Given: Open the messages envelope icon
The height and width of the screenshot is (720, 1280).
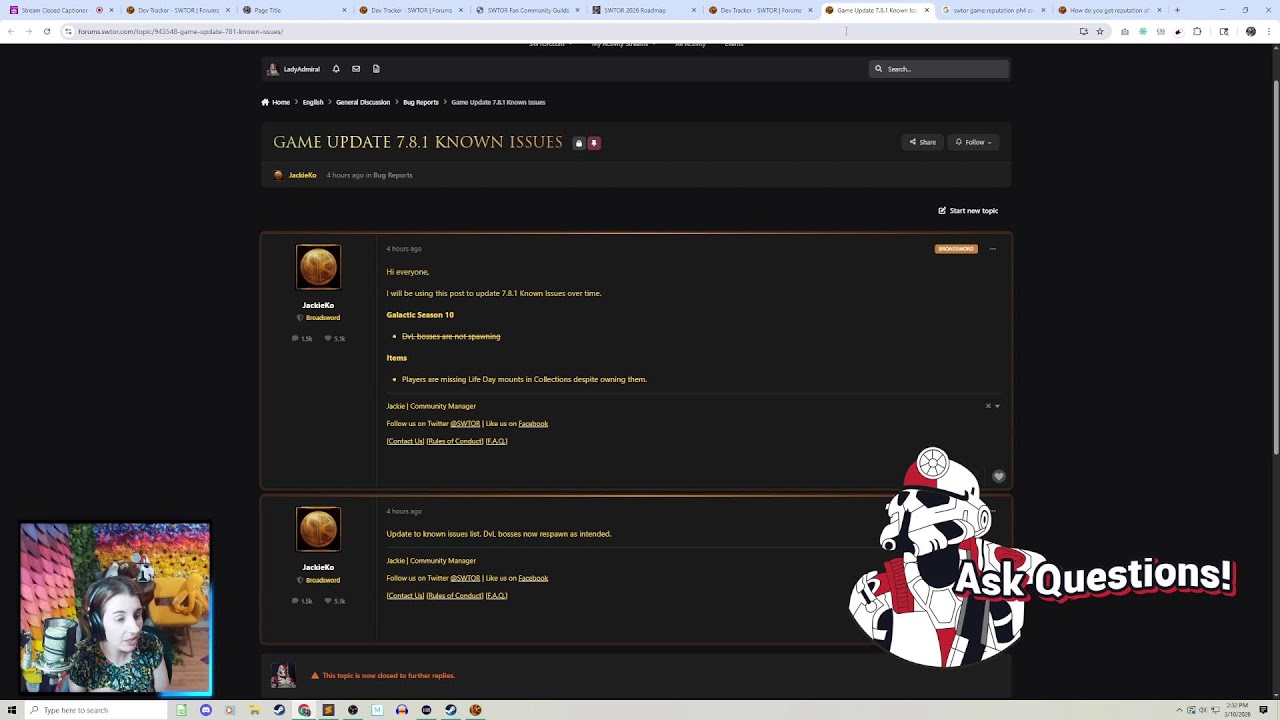Looking at the screenshot, I should 356,69.
